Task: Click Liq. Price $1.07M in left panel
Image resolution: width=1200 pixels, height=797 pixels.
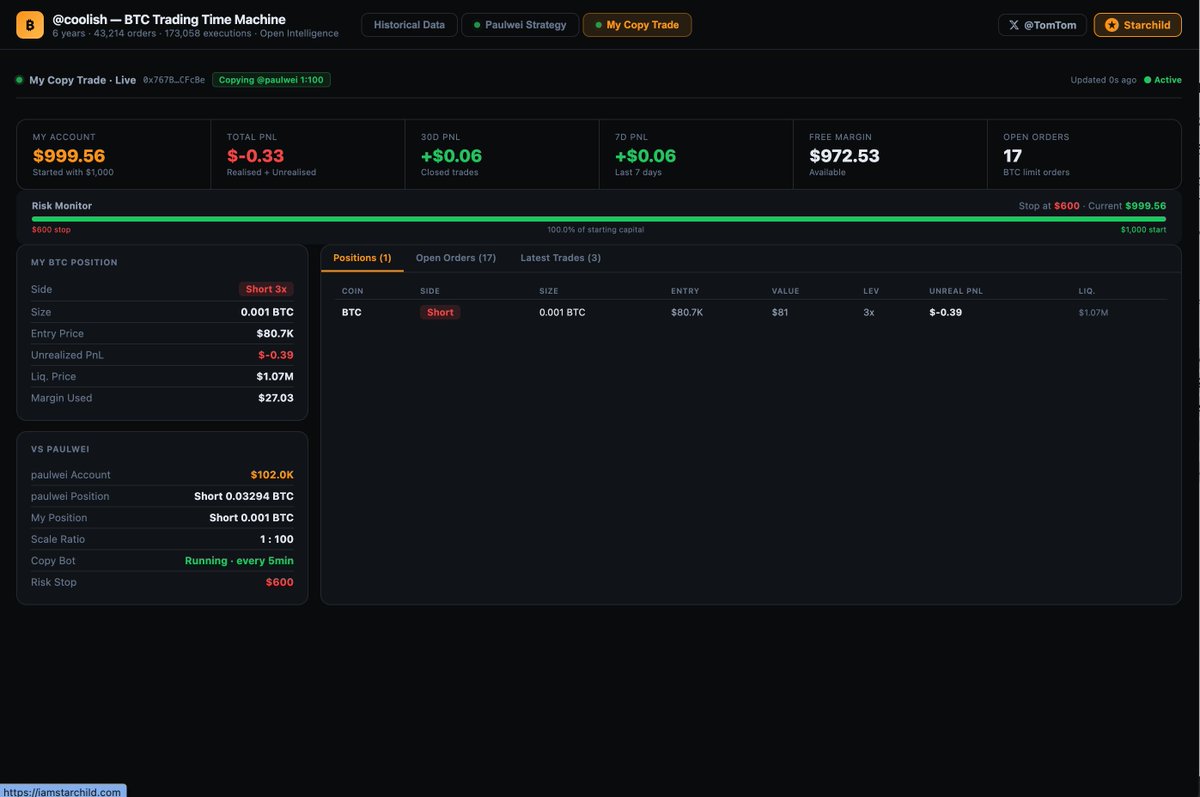Action: tap(276, 377)
